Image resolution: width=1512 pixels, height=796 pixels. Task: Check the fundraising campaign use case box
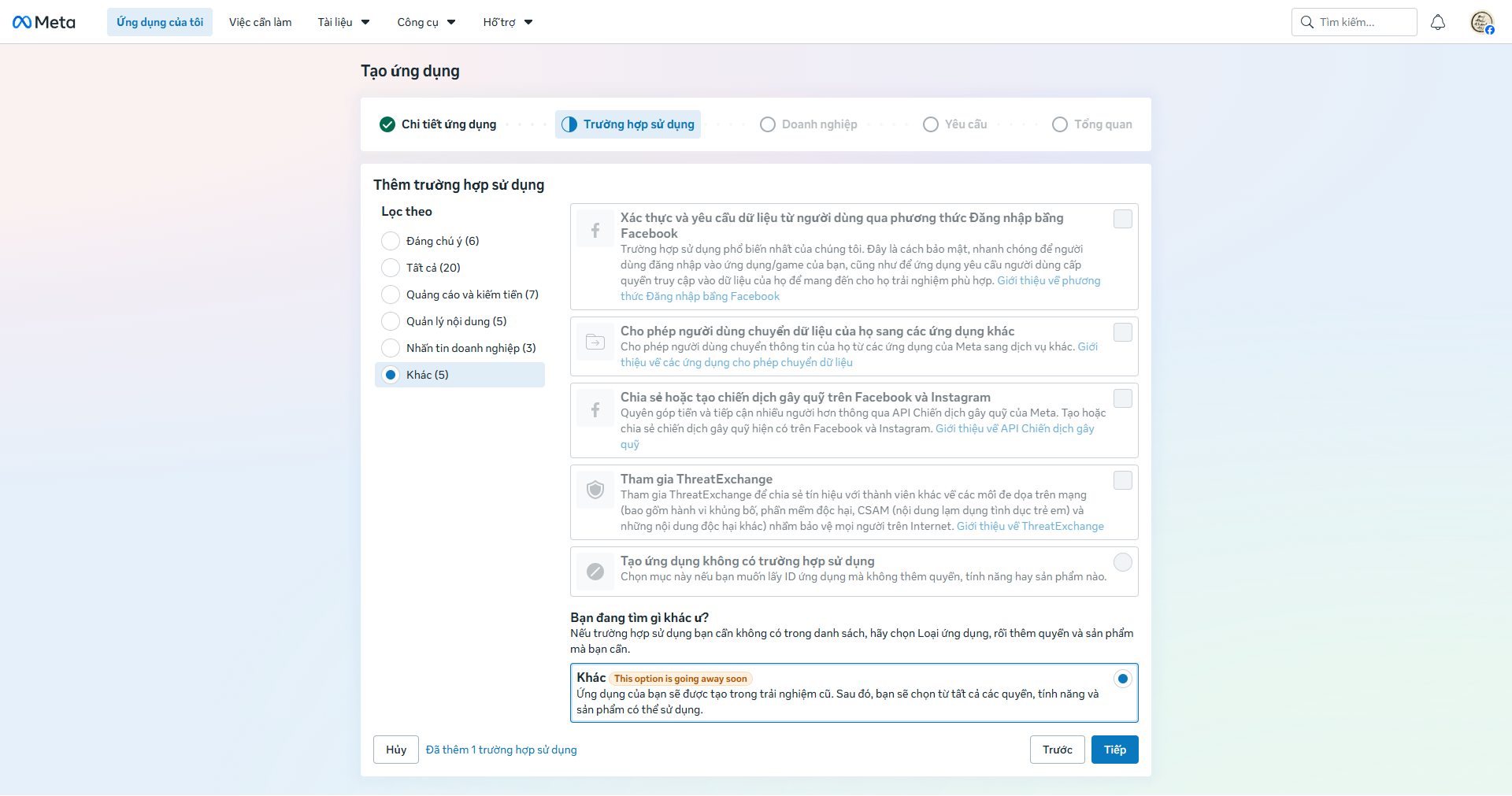pyautogui.click(x=1123, y=398)
